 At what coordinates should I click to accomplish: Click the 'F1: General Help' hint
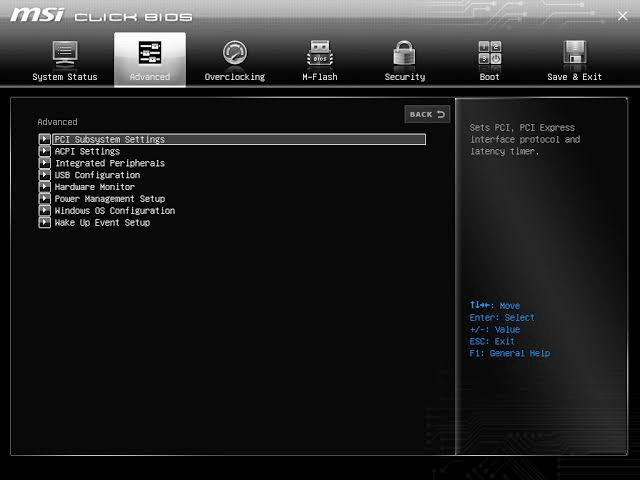pos(509,353)
